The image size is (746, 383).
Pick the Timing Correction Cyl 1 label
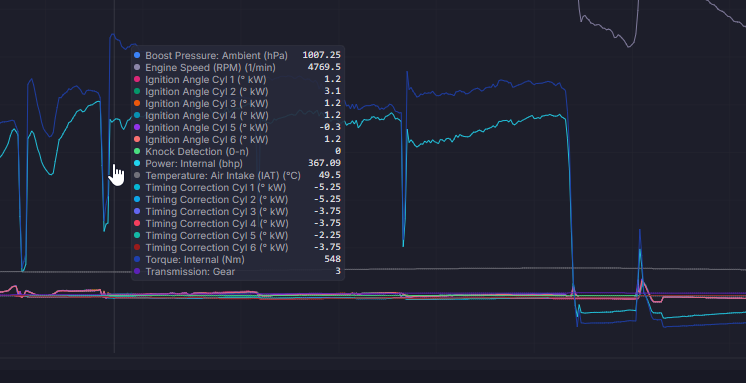tap(216, 187)
